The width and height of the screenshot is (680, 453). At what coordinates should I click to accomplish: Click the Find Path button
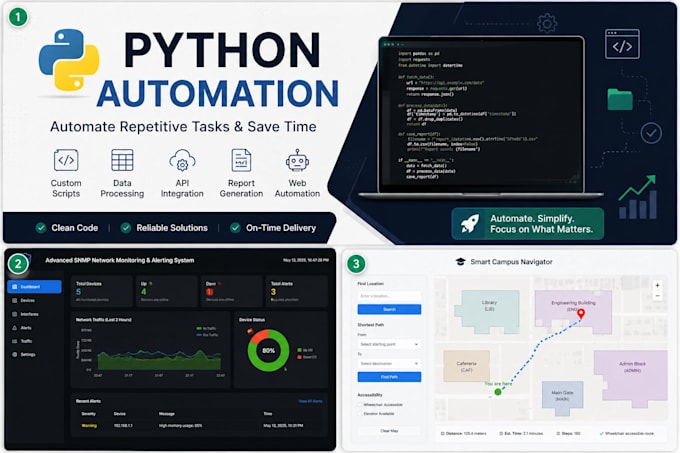389,377
